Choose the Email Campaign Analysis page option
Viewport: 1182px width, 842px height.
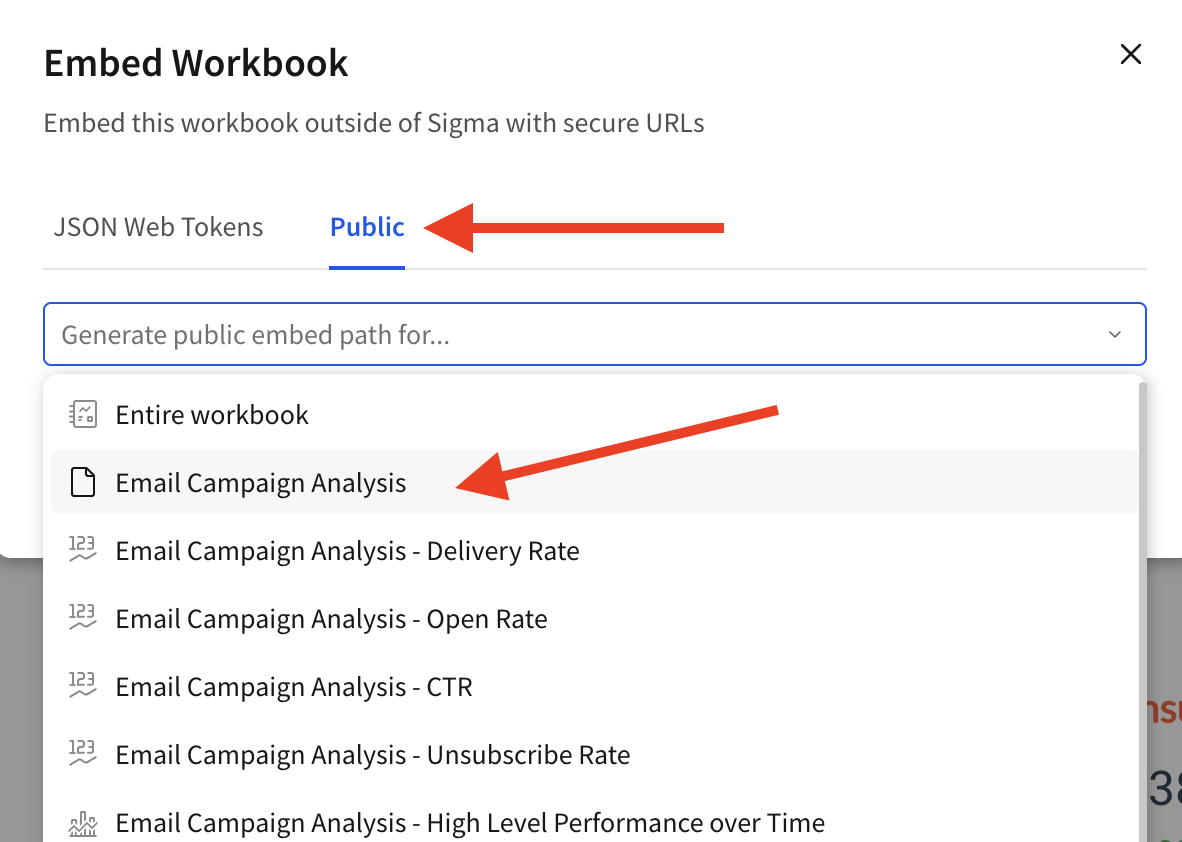261,483
